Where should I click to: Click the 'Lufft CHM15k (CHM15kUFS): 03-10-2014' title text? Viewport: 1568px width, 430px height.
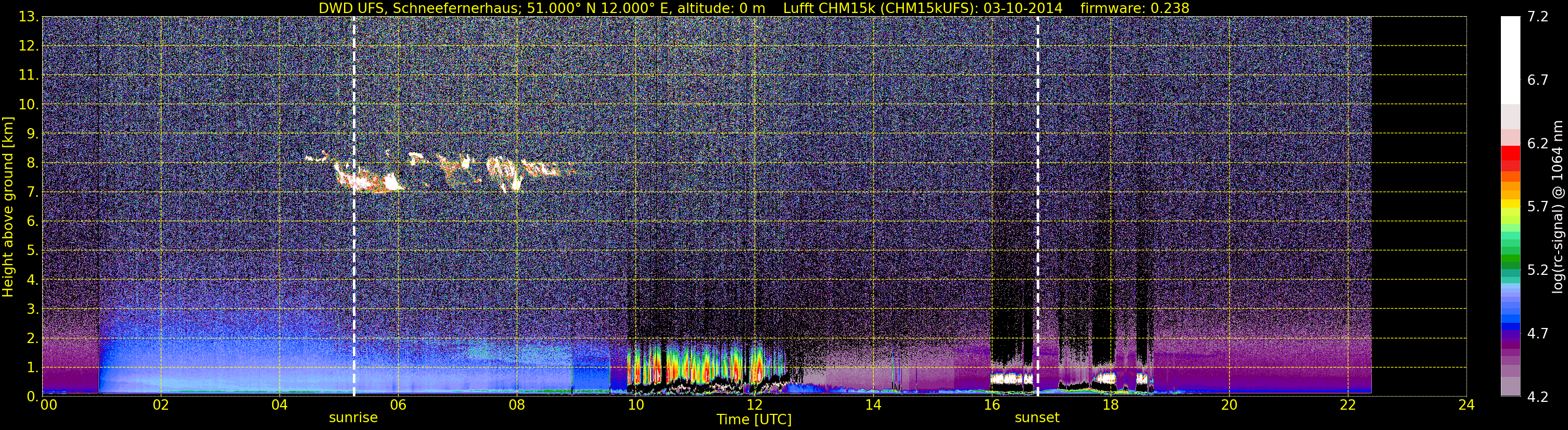923,8
